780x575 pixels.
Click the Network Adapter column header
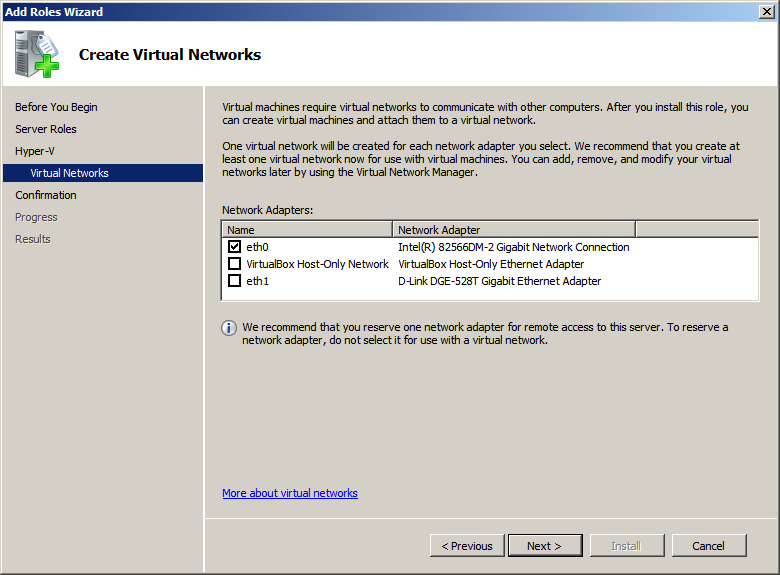(514, 229)
